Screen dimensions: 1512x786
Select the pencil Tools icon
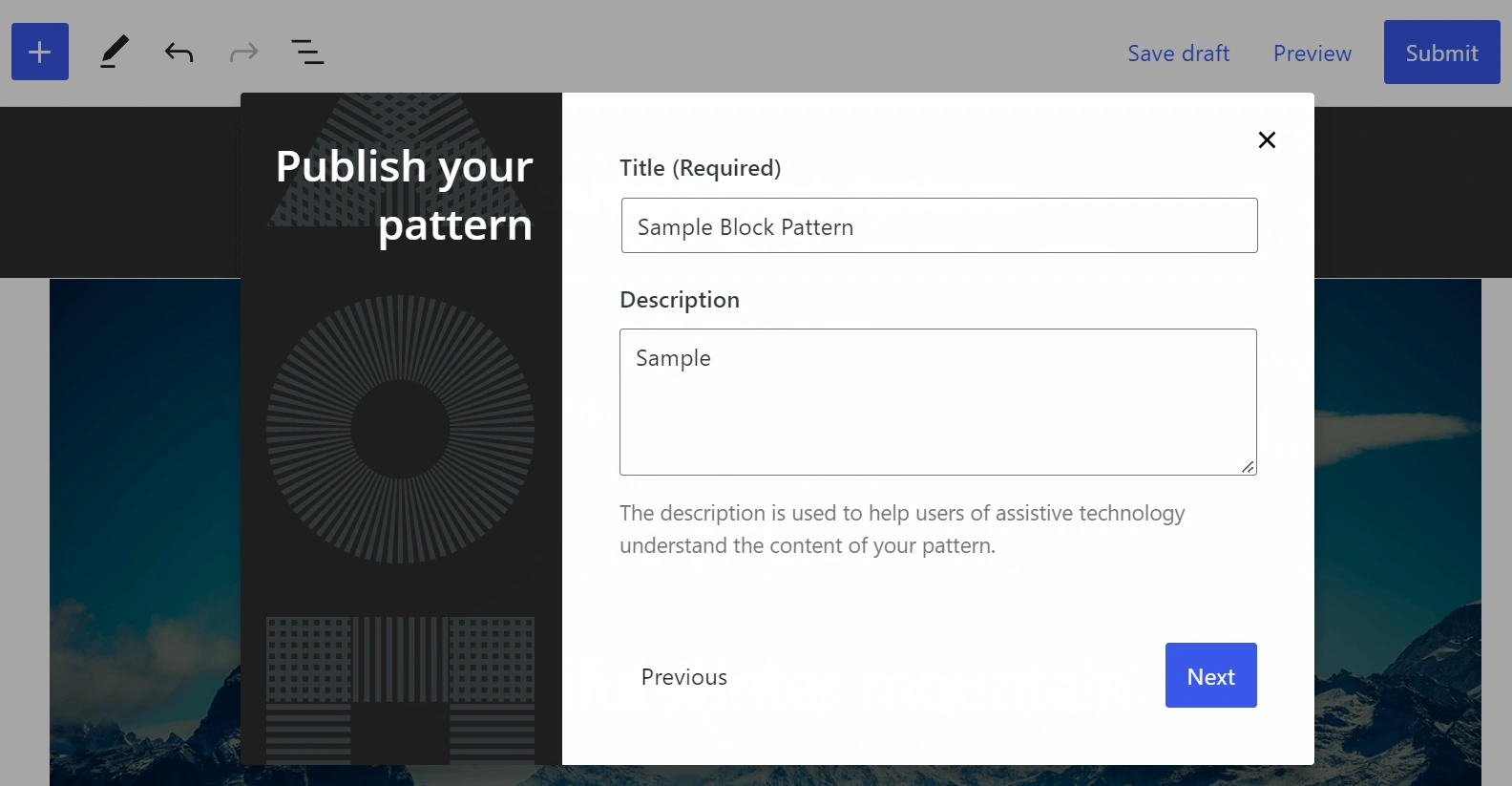(x=114, y=52)
